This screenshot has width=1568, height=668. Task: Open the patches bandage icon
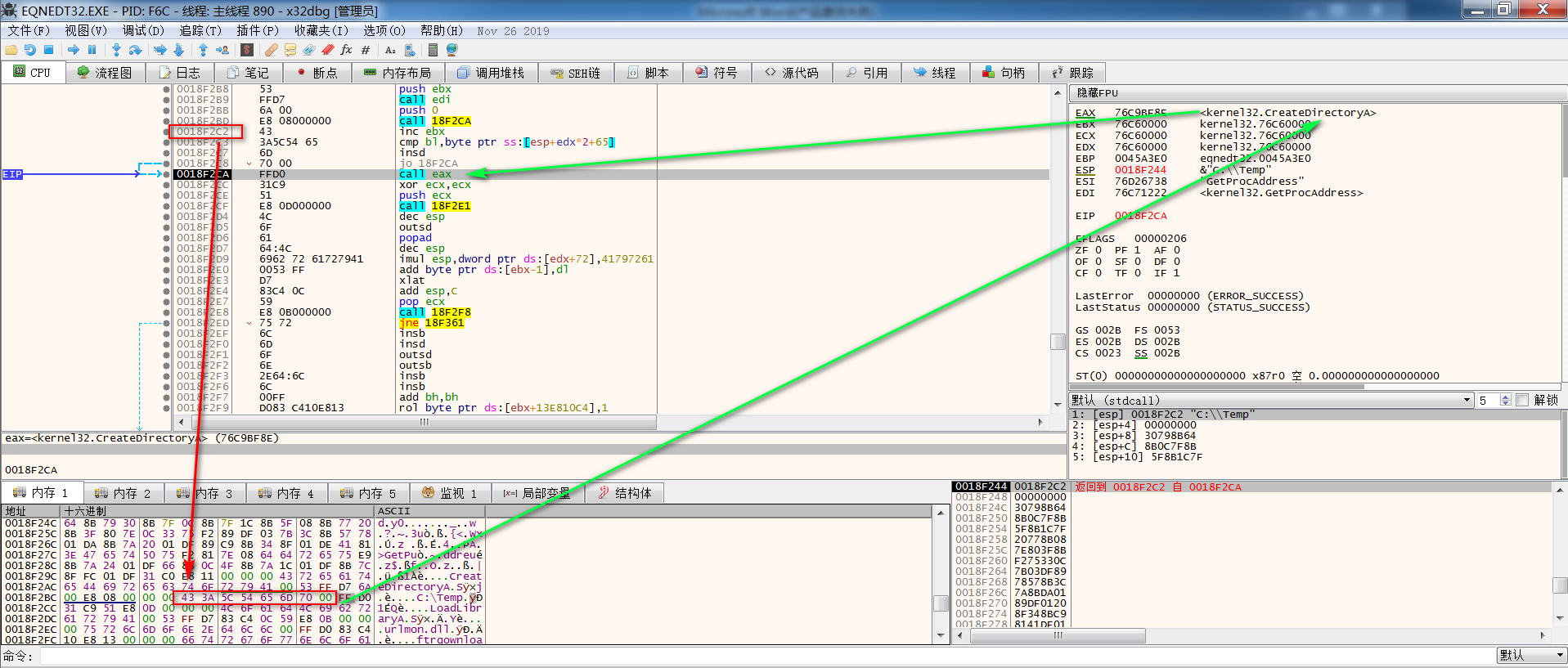pos(271,50)
